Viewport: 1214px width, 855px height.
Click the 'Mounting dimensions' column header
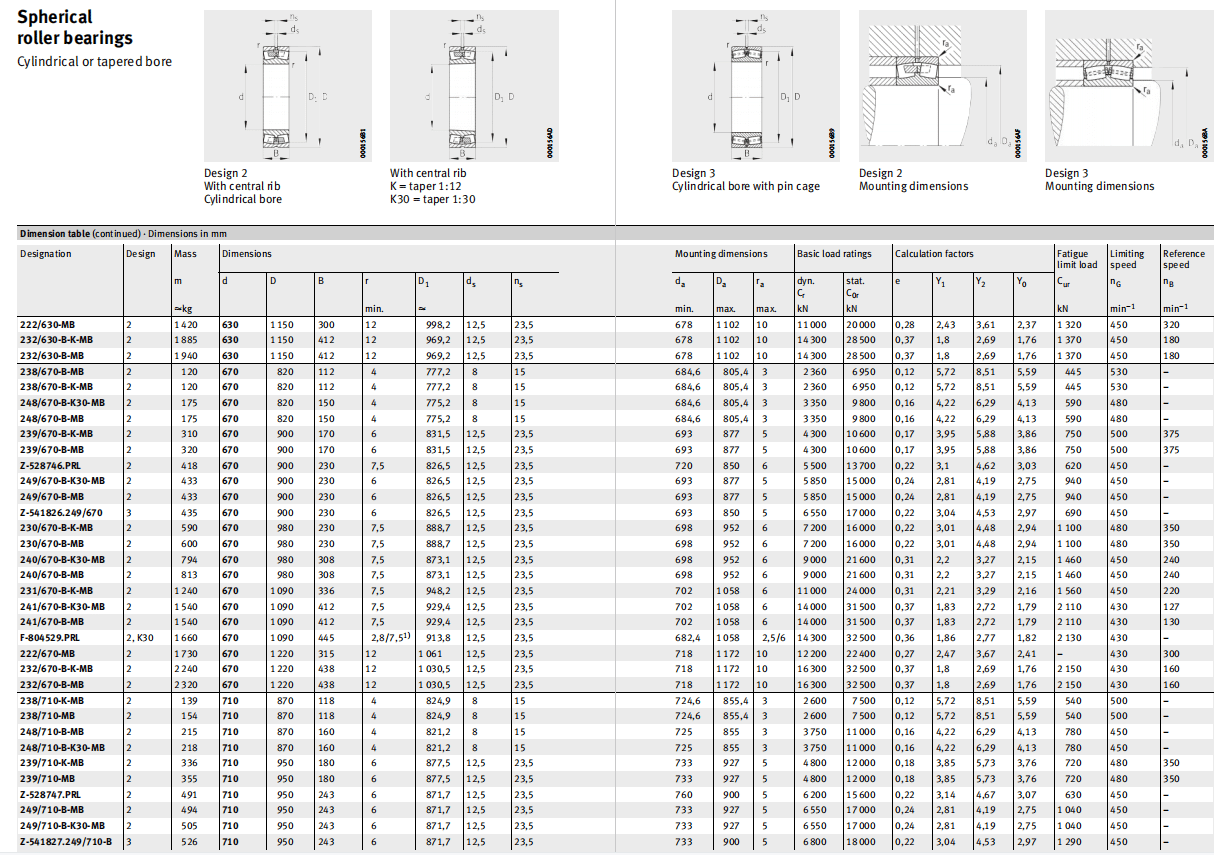[x=721, y=254]
